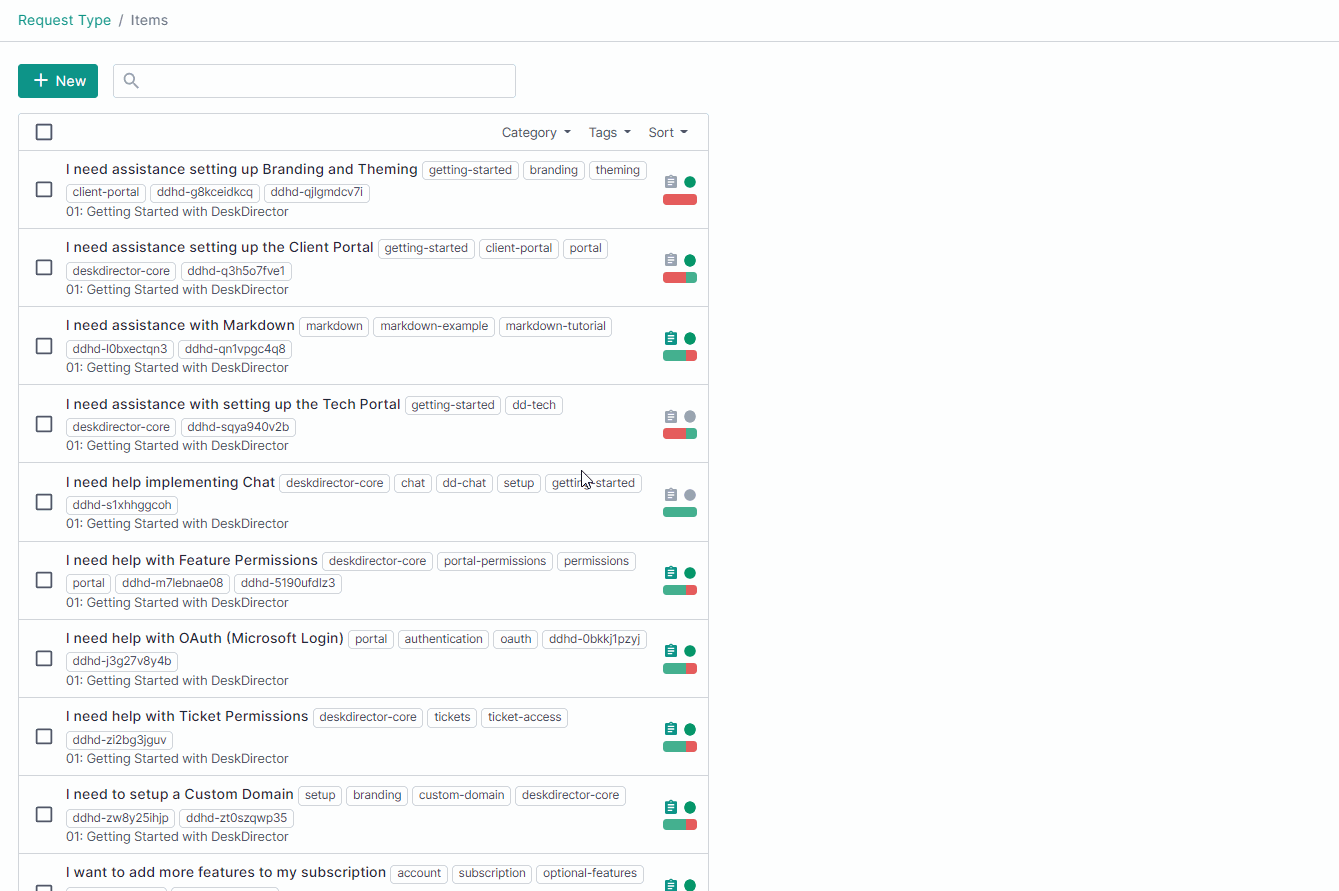Screen dimensions: 1339x891
Task: Open 'I need to setup a Custom Domain'
Action: tap(180, 794)
